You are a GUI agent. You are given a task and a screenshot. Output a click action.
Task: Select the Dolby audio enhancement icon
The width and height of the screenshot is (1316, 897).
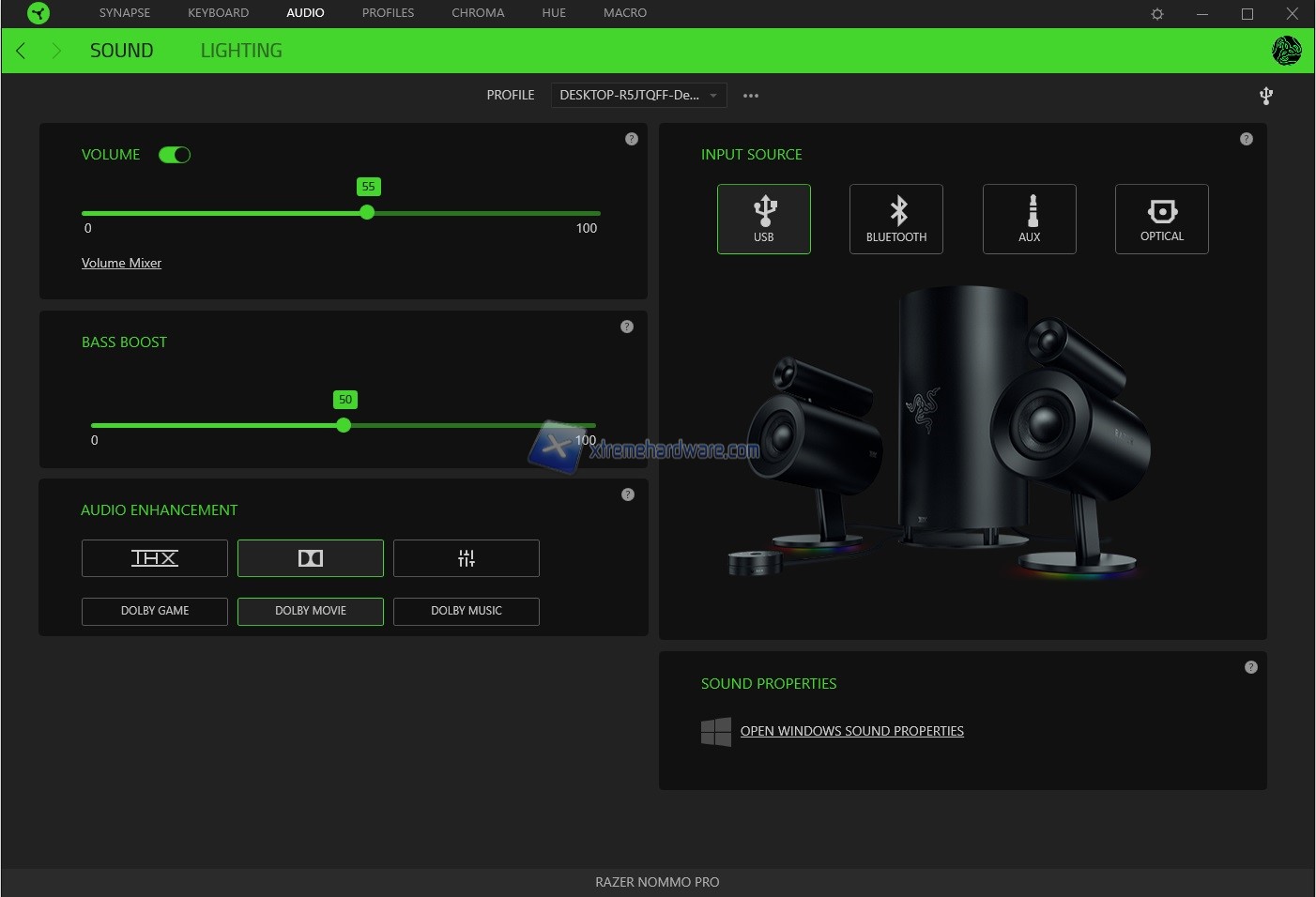pyautogui.click(x=311, y=558)
